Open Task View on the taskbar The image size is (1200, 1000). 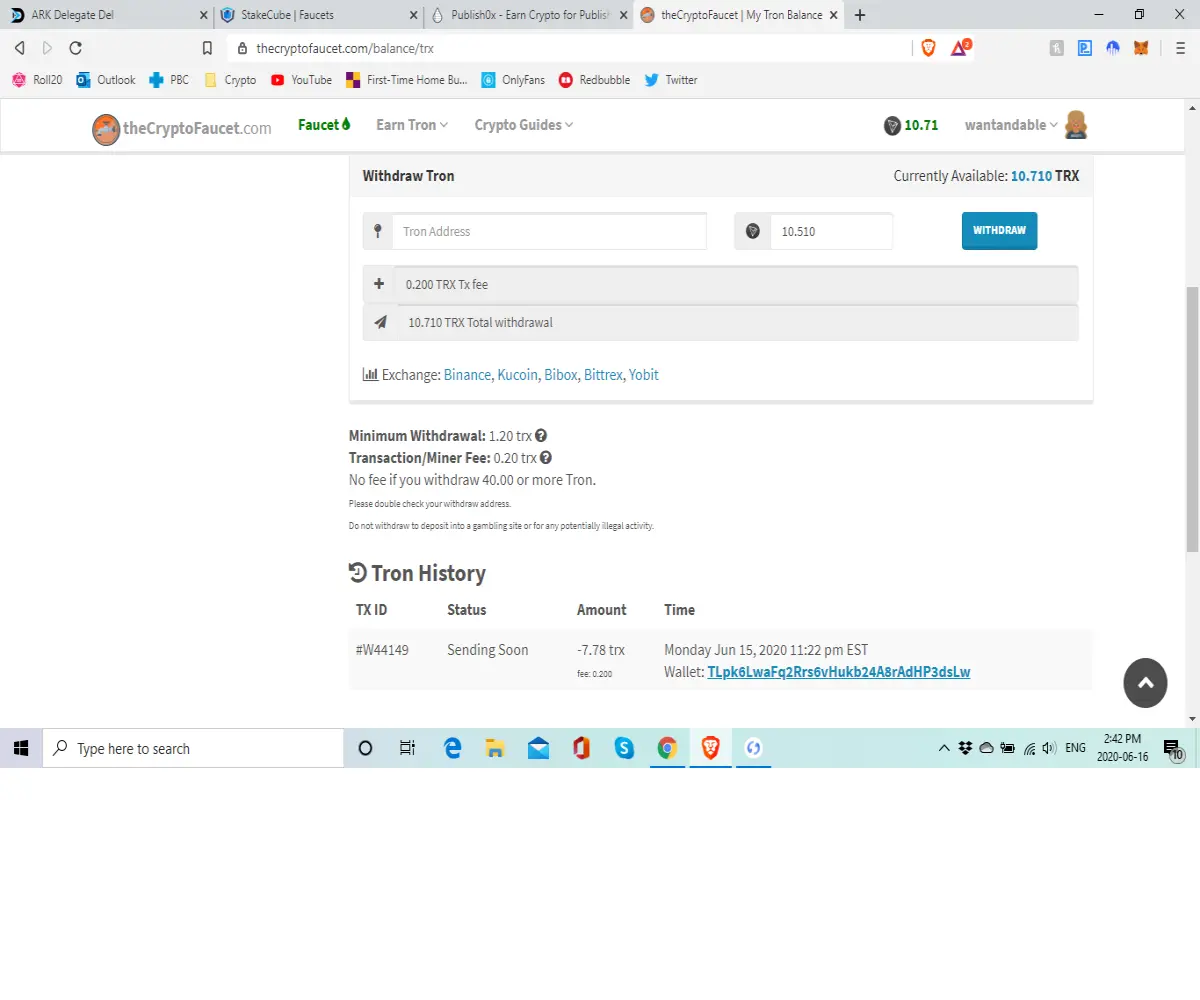tap(407, 748)
